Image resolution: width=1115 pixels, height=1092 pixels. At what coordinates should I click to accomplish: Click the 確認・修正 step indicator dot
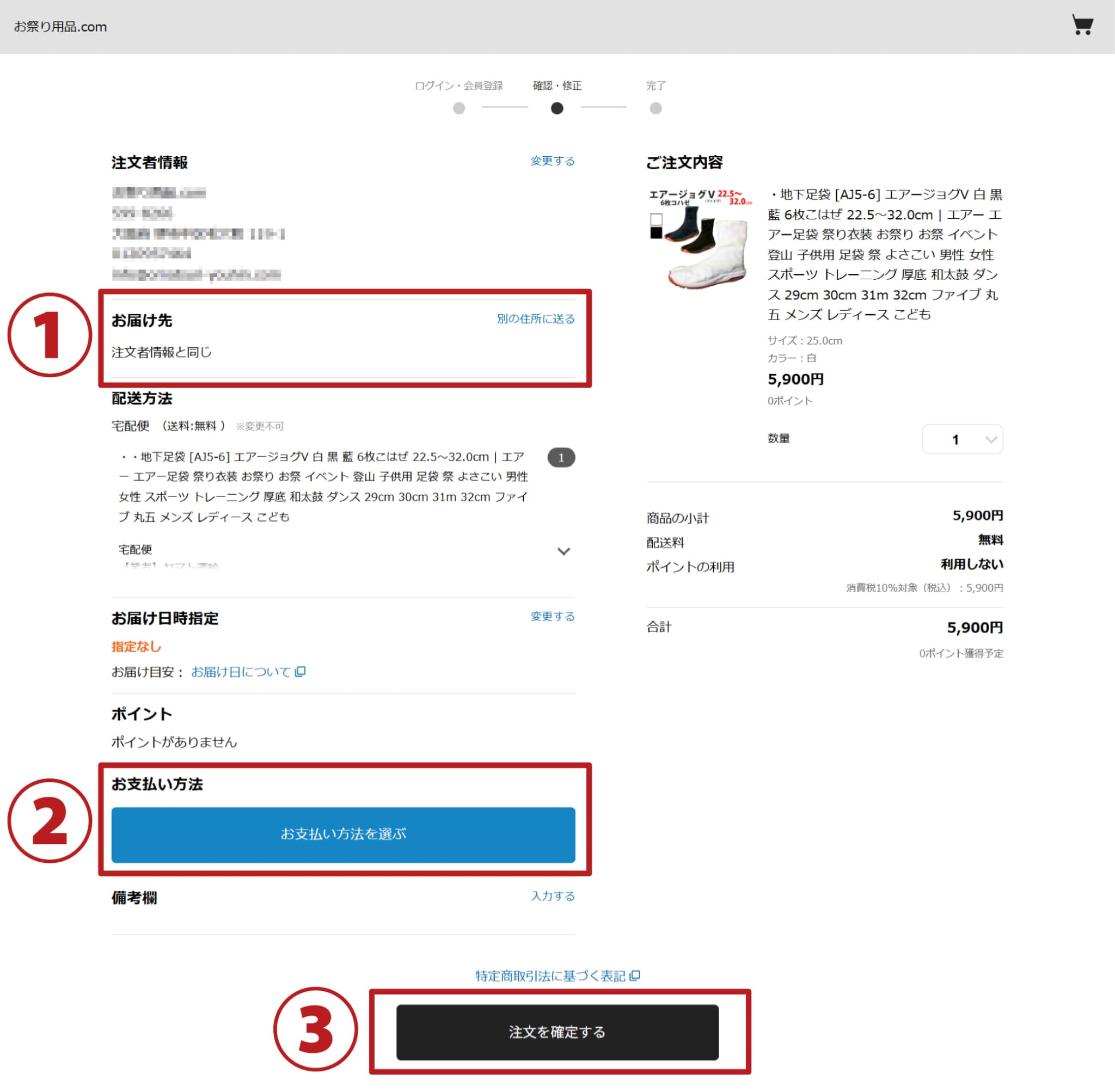click(556, 108)
